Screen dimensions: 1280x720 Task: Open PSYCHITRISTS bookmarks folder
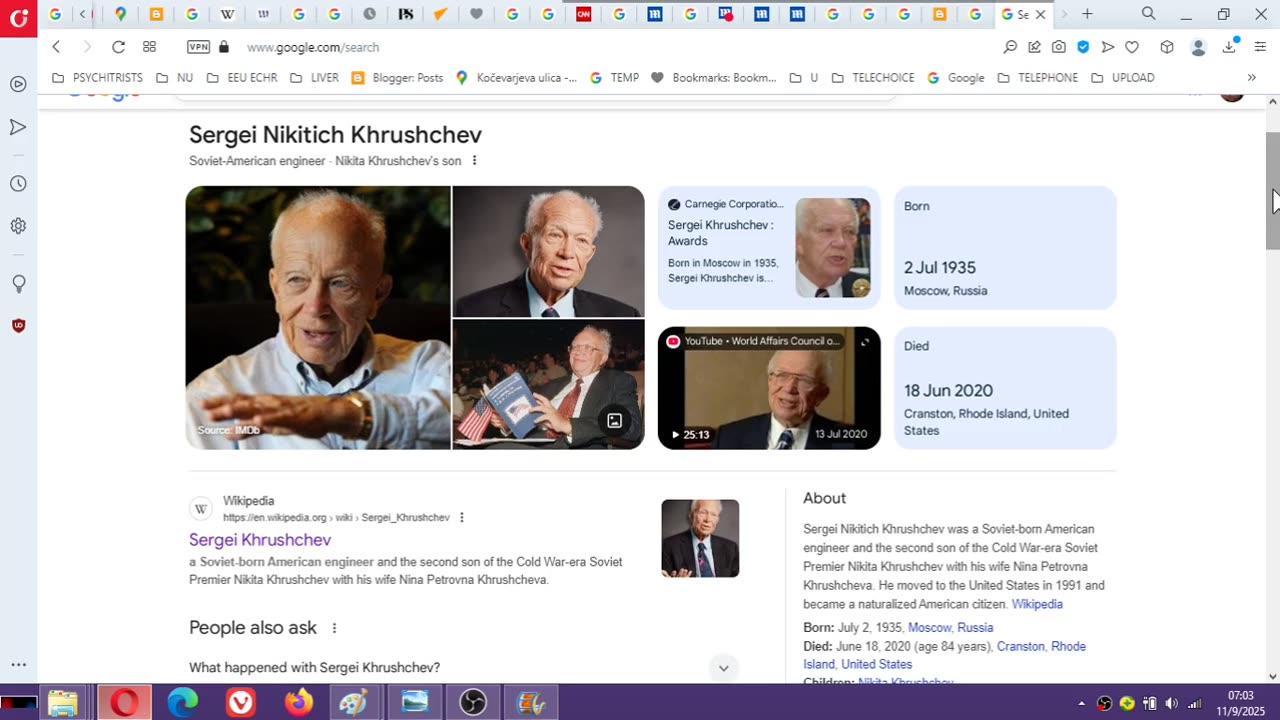(97, 78)
